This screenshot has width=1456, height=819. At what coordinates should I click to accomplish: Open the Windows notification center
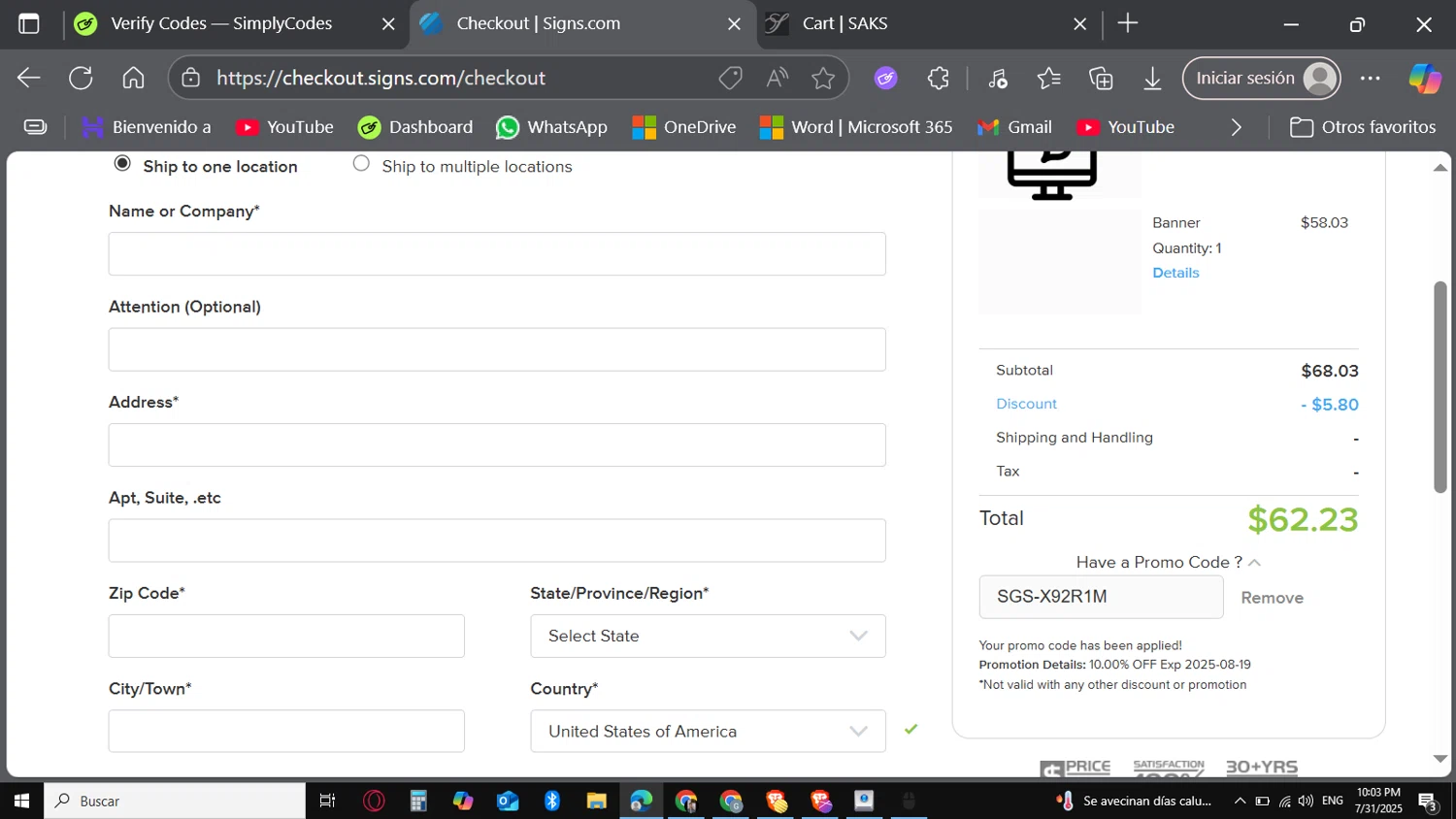[1427, 802]
